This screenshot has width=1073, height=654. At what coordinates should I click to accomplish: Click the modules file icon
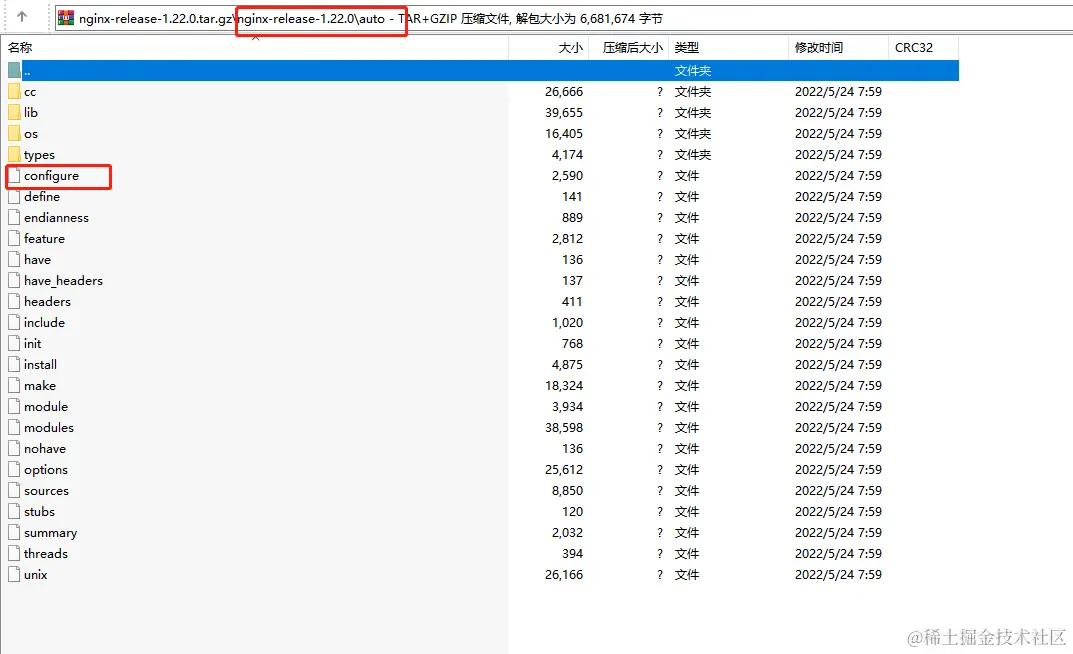click(x=14, y=428)
